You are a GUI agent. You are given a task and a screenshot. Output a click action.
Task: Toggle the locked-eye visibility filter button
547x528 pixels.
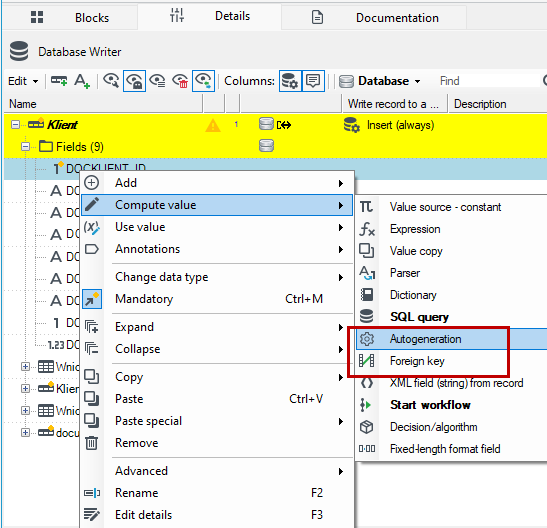pyautogui.click(x=134, y=81)
